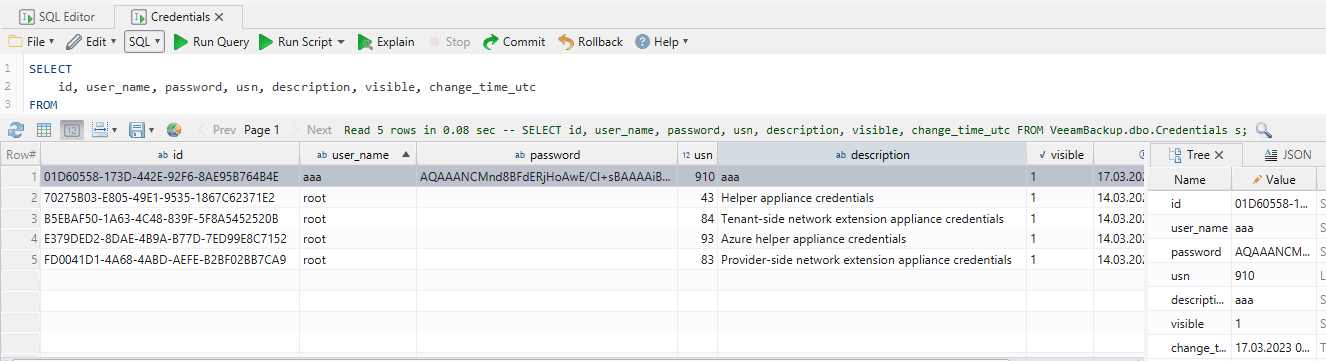The width and height of the screenshot is (1326, 361).
Task: Close the Tree tab
Action: tap(1219, 155)
